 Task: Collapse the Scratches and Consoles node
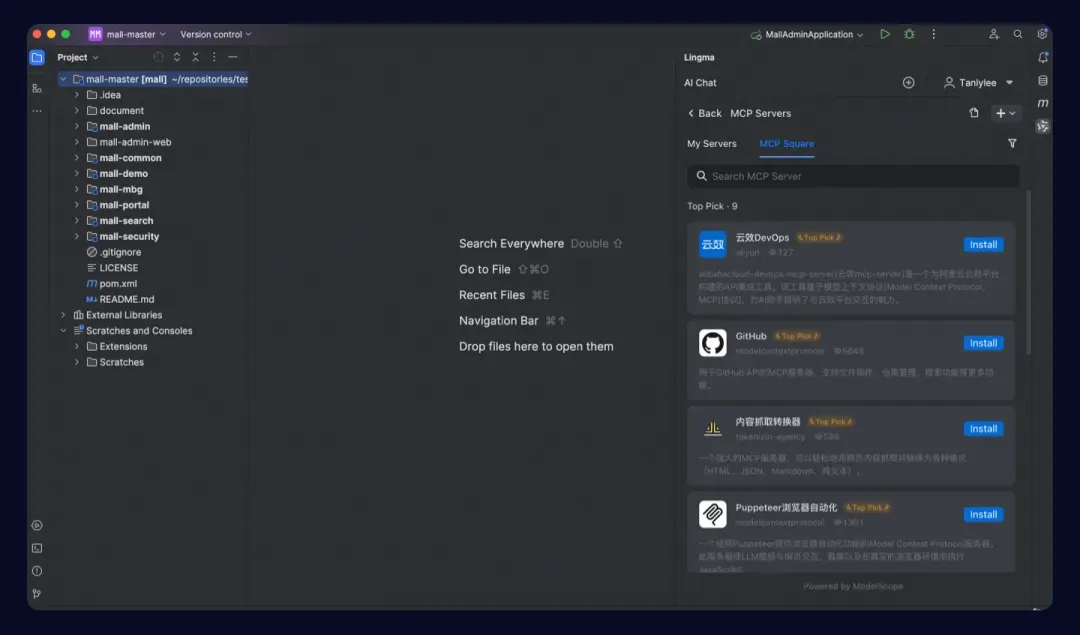click(x=63, y=331)
